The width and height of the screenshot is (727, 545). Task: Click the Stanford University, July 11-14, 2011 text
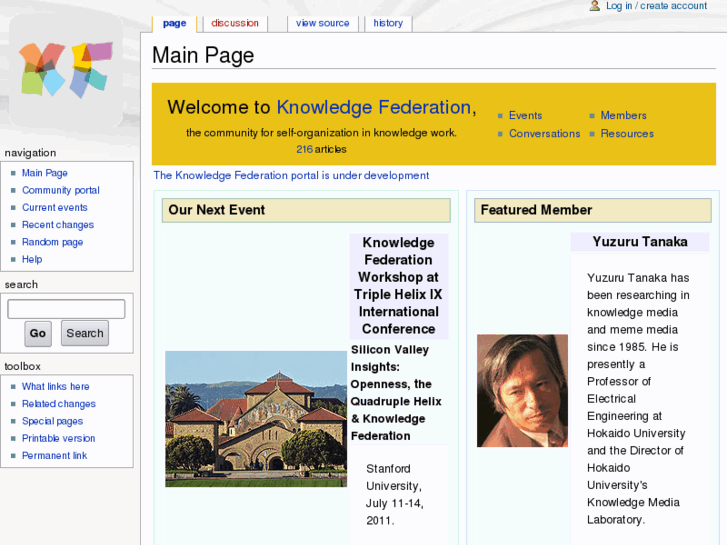[395, 494]
